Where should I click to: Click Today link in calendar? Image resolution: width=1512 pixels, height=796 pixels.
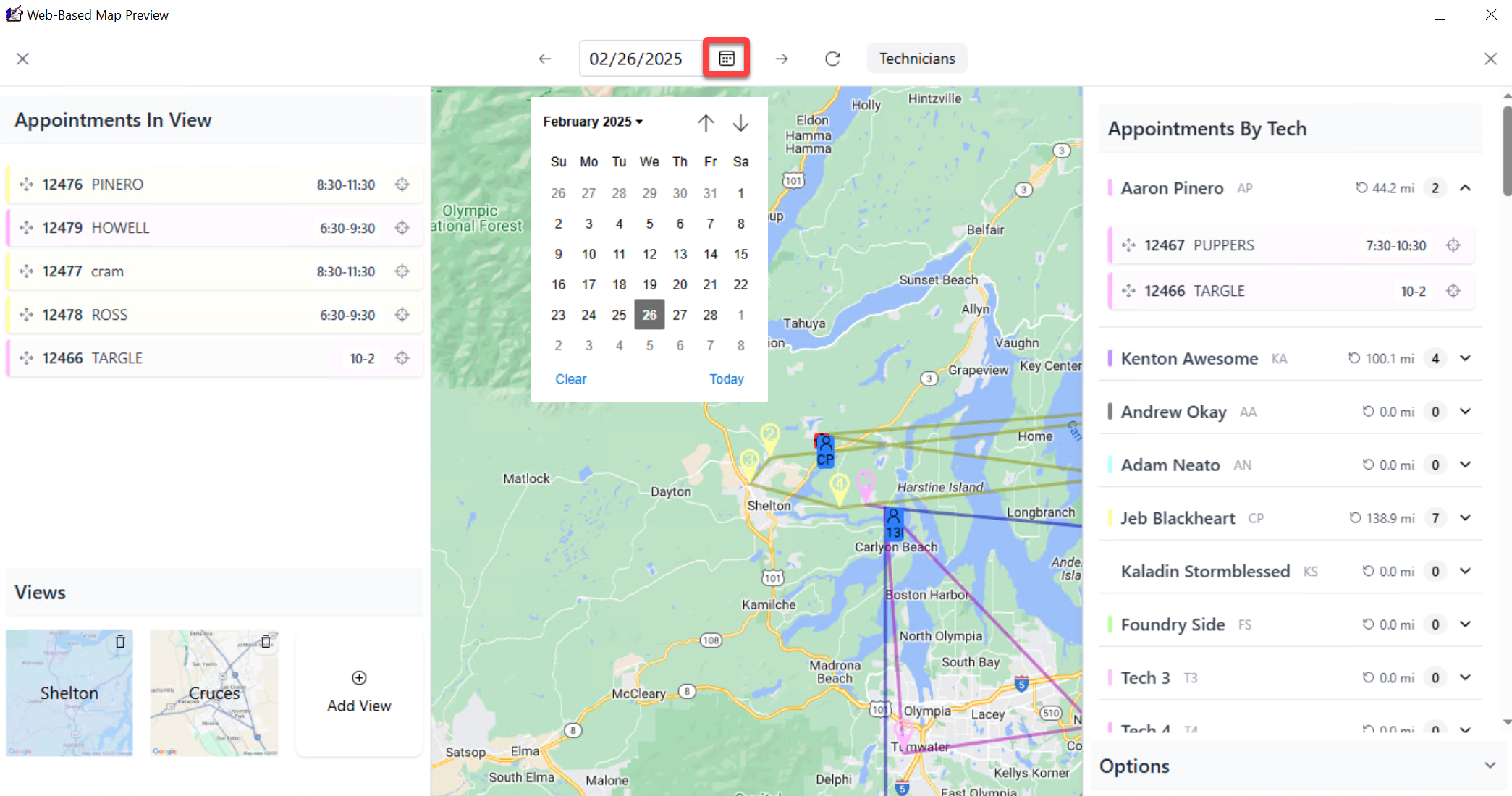(726, 379)
